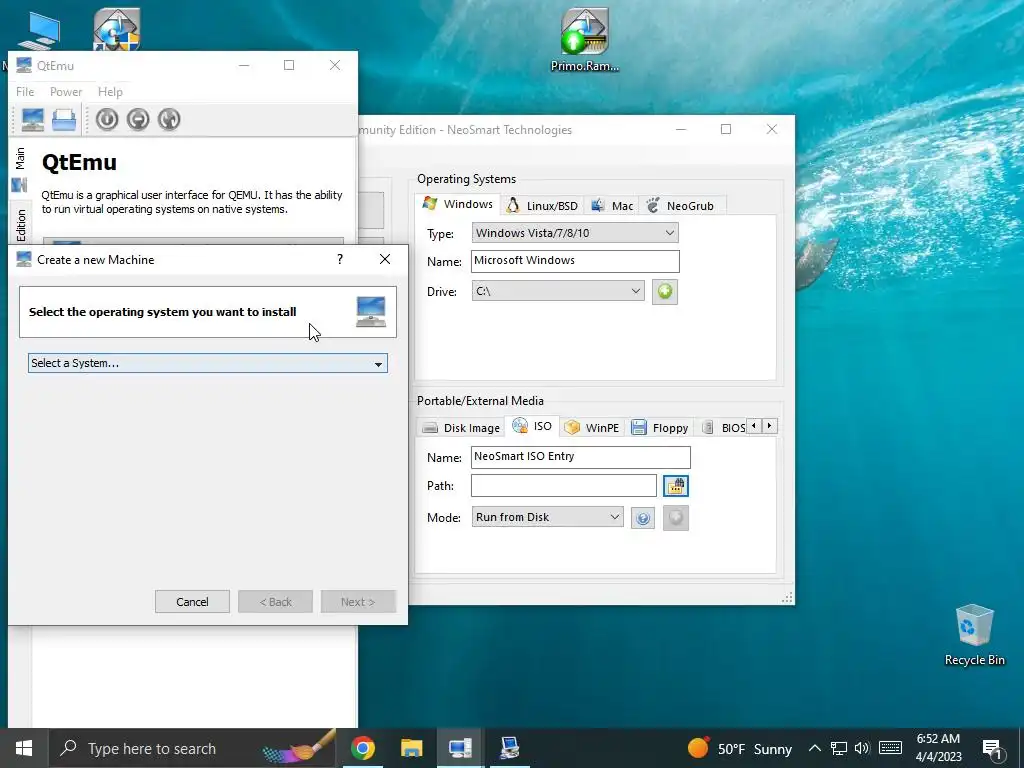Open the Drive dropdown showing C:\

pos(558,291)
